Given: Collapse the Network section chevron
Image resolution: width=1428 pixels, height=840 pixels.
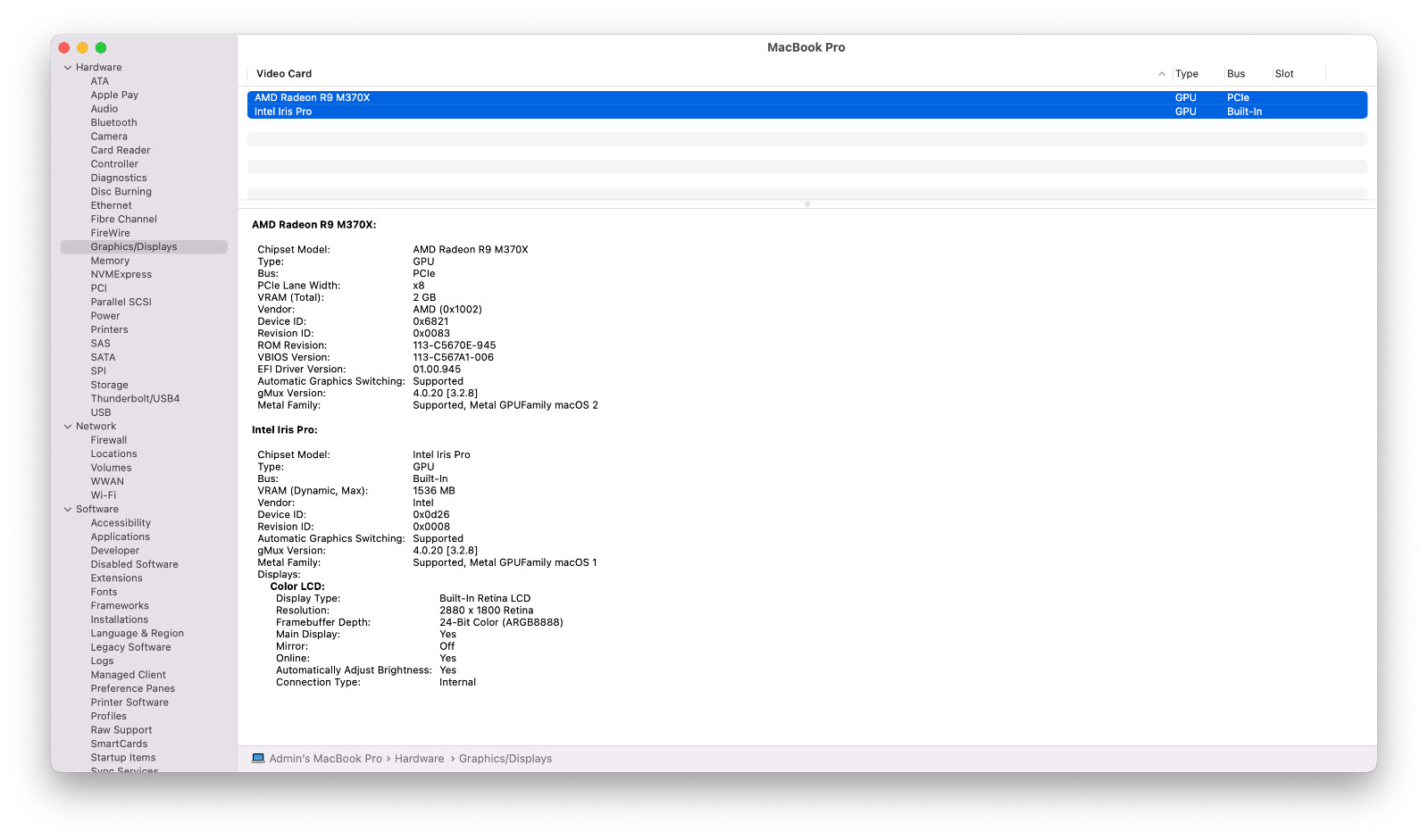Looking at the screenshot, I should [x=68, y=427].
